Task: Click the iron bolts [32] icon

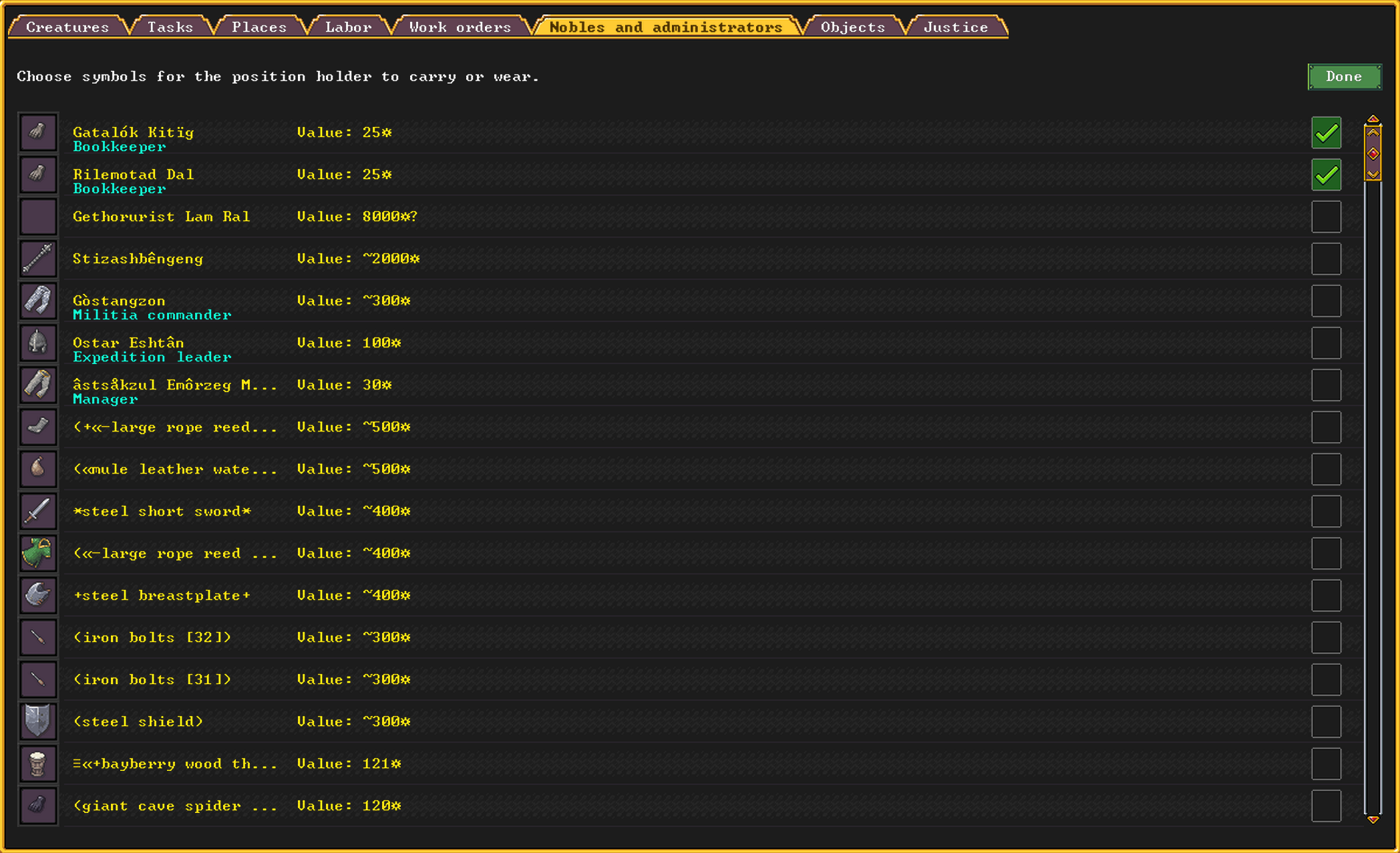Action: [38, 637]
